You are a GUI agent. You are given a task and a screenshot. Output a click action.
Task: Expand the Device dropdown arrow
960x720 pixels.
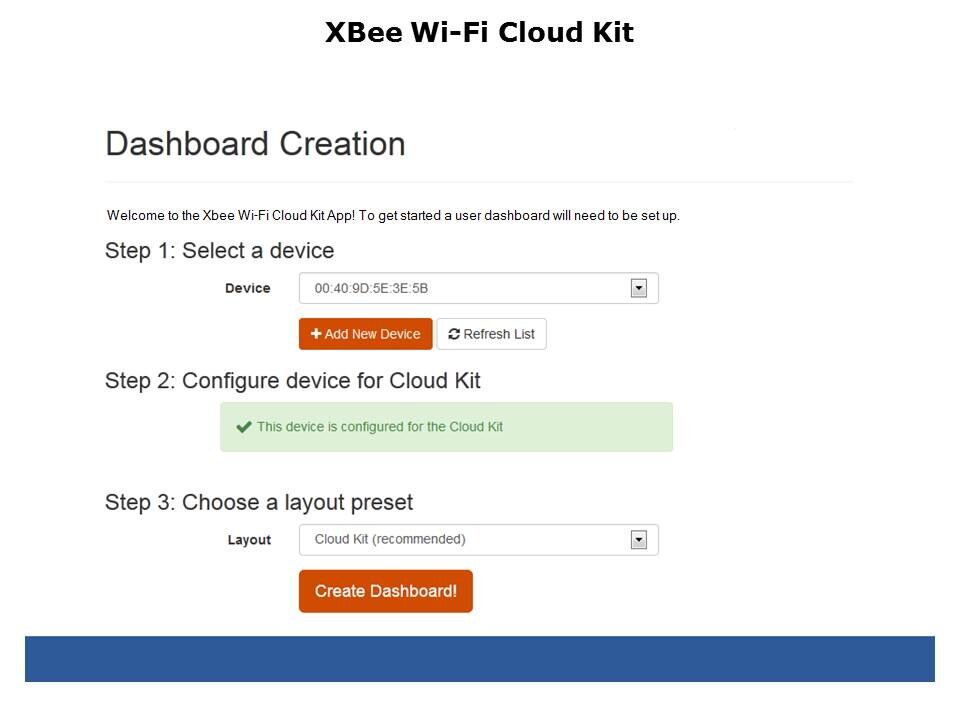point(639,288)
